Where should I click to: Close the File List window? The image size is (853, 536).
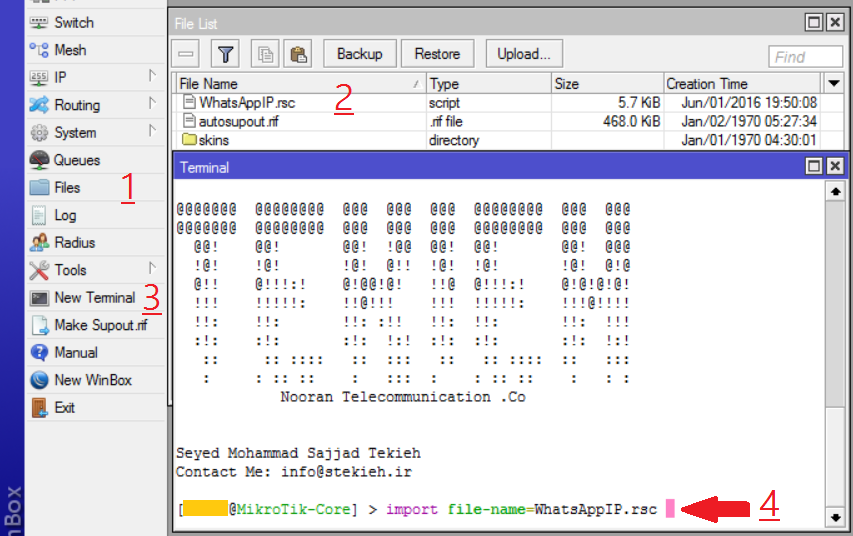[x=835, y=22]
